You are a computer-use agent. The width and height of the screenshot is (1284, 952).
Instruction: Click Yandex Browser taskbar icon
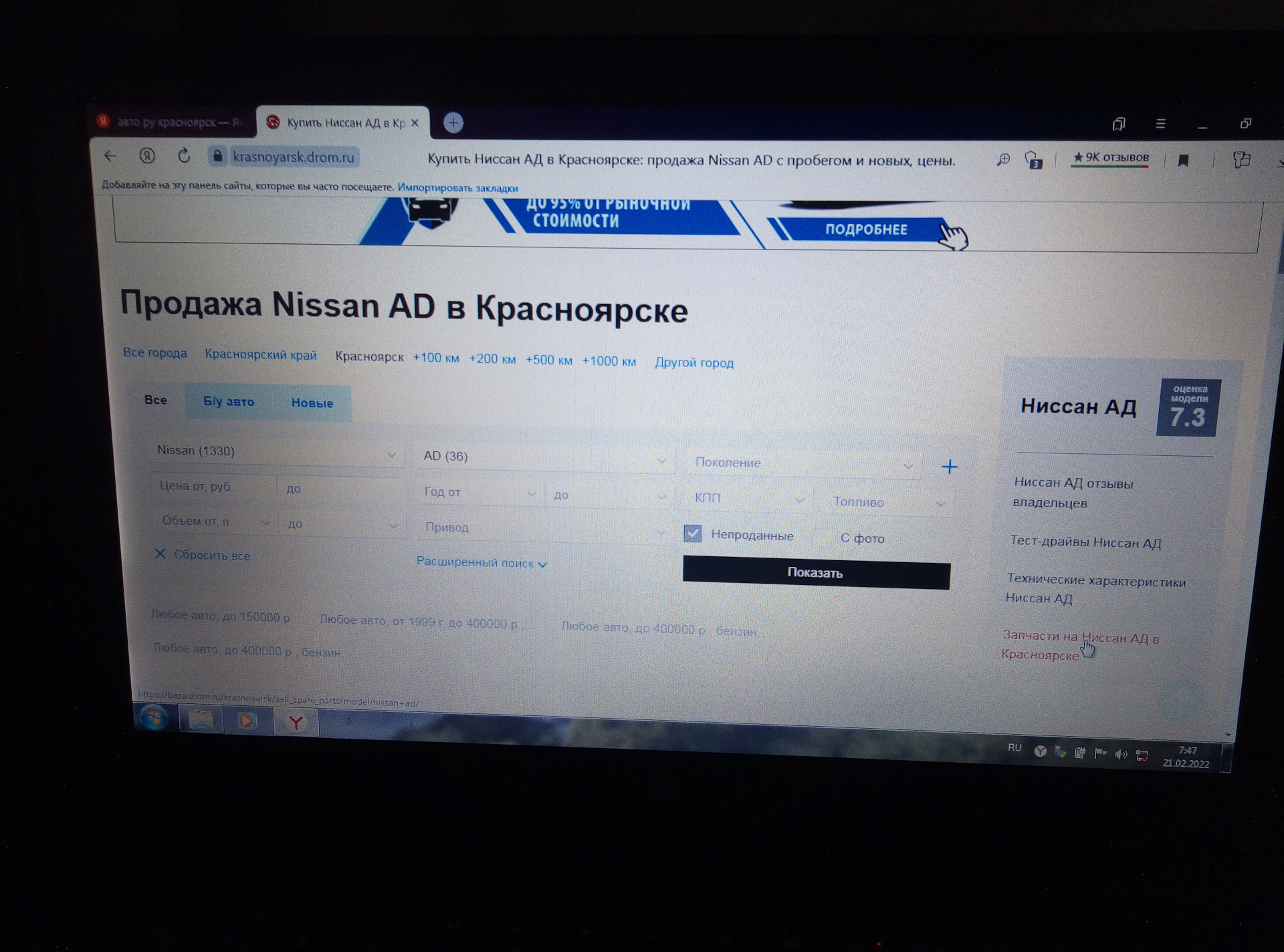tap(296, 722)
